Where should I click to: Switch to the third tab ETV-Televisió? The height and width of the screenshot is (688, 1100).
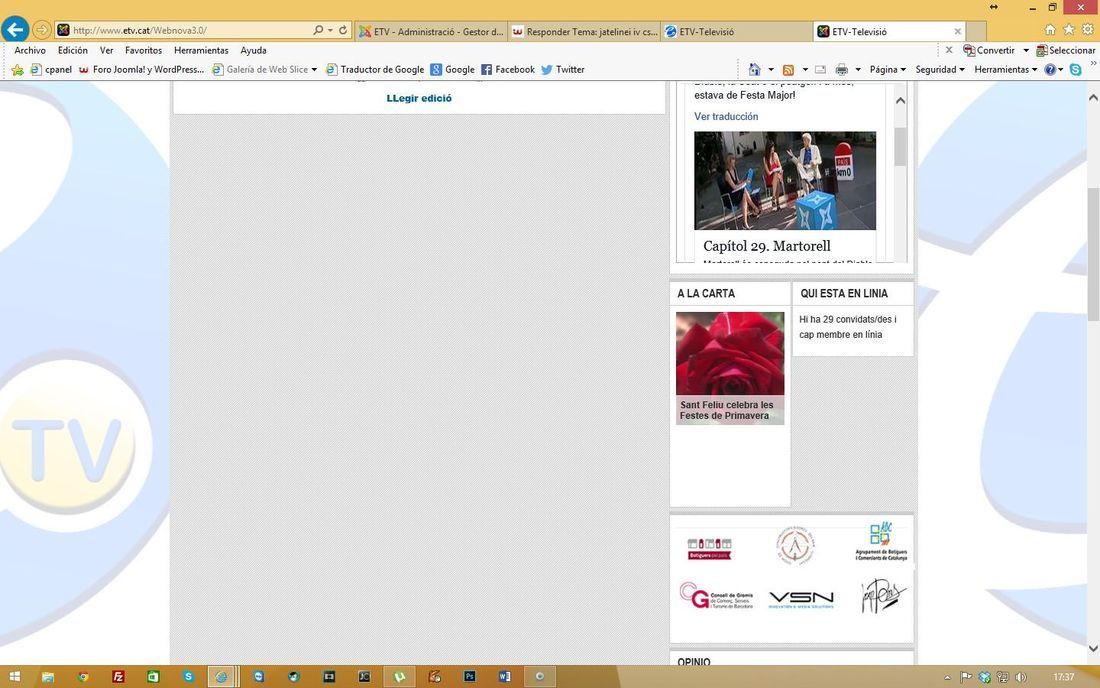737,32
